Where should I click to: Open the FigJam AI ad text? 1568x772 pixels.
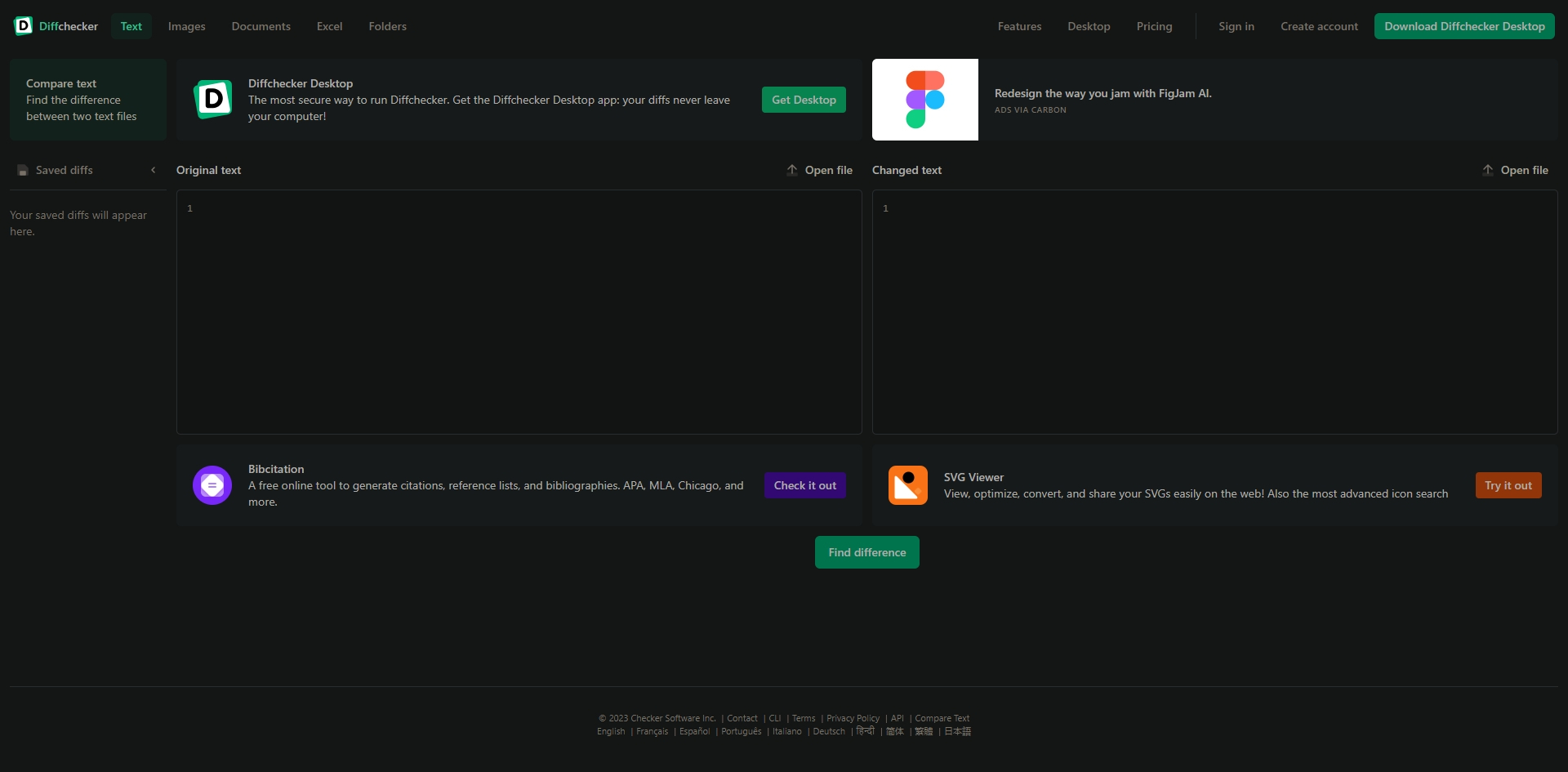coord(1103,93)
